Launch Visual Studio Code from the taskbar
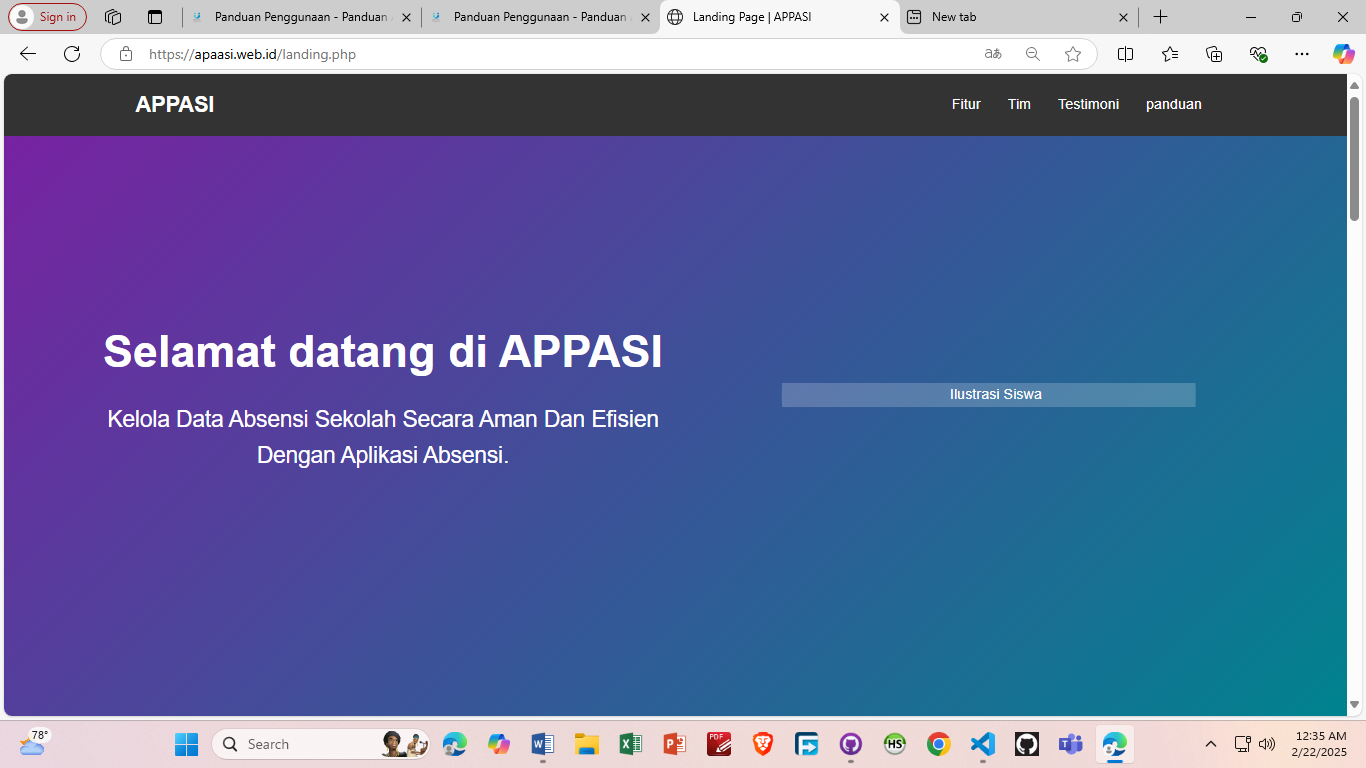 982,744
